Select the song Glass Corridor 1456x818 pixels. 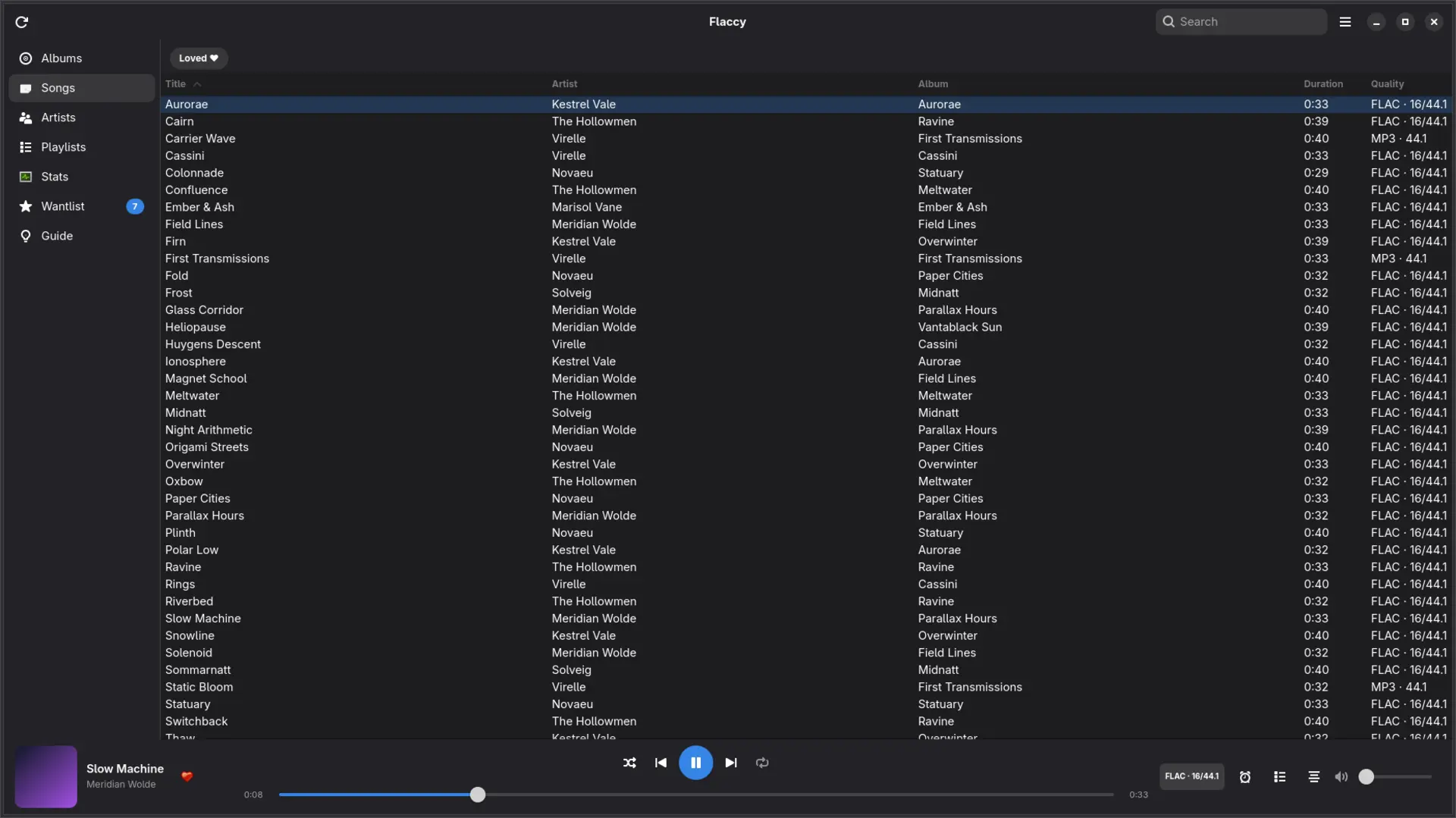(806, 310)
